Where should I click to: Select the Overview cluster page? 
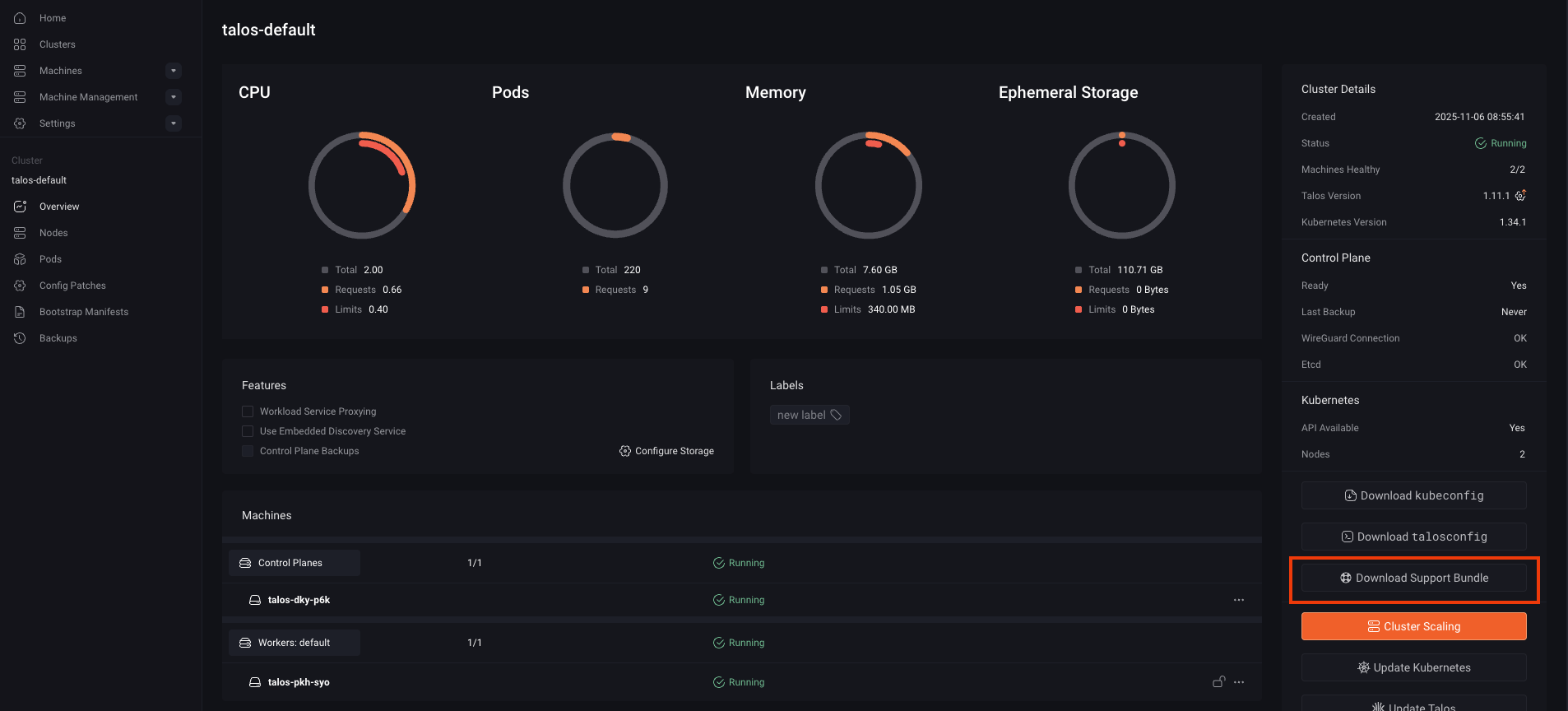(x=59, y=207)
